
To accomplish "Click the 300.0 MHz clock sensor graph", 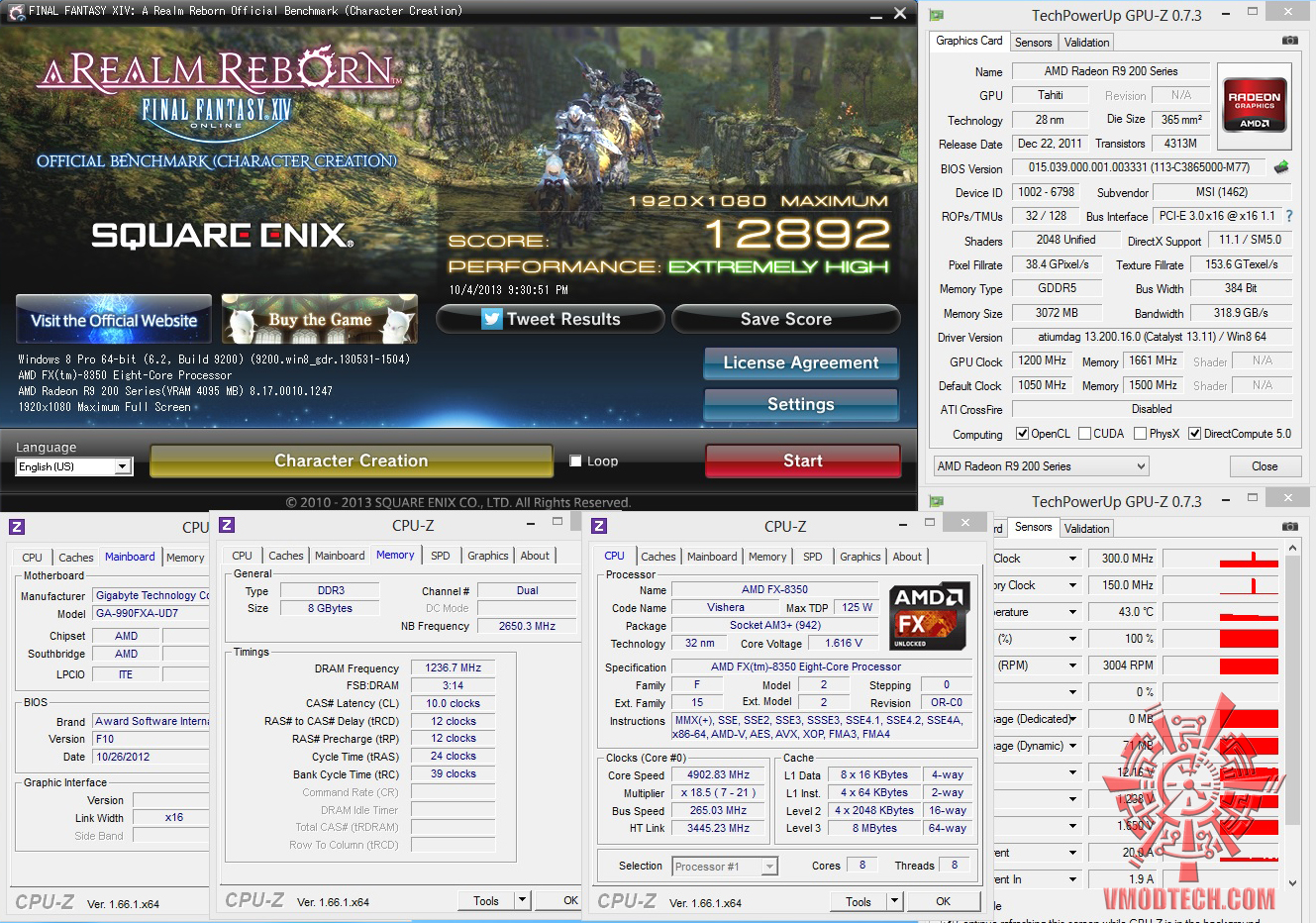I will coord(1220,559).
